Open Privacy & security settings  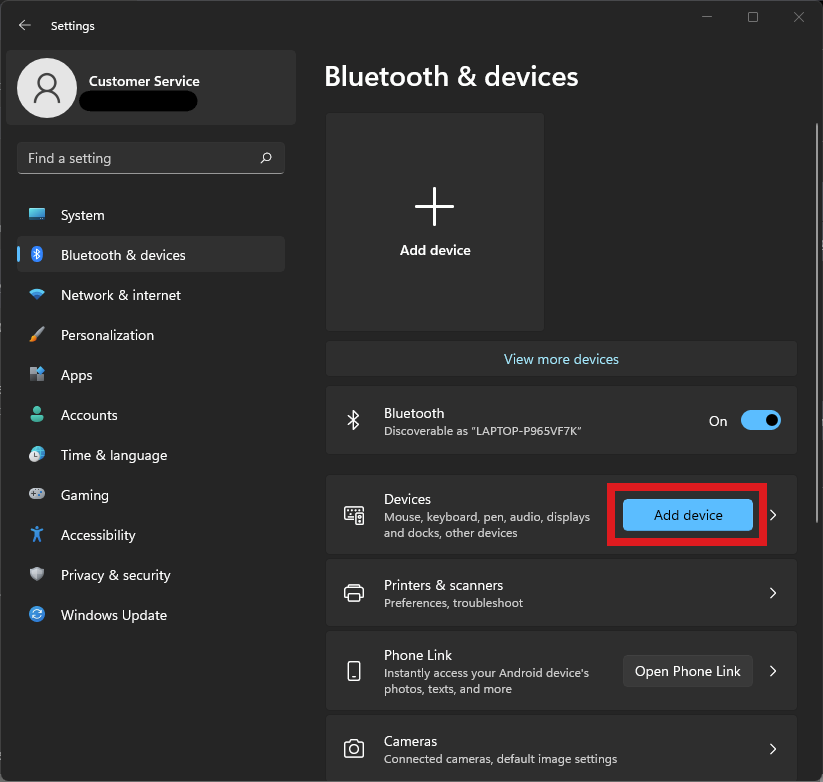coord(151,575)
